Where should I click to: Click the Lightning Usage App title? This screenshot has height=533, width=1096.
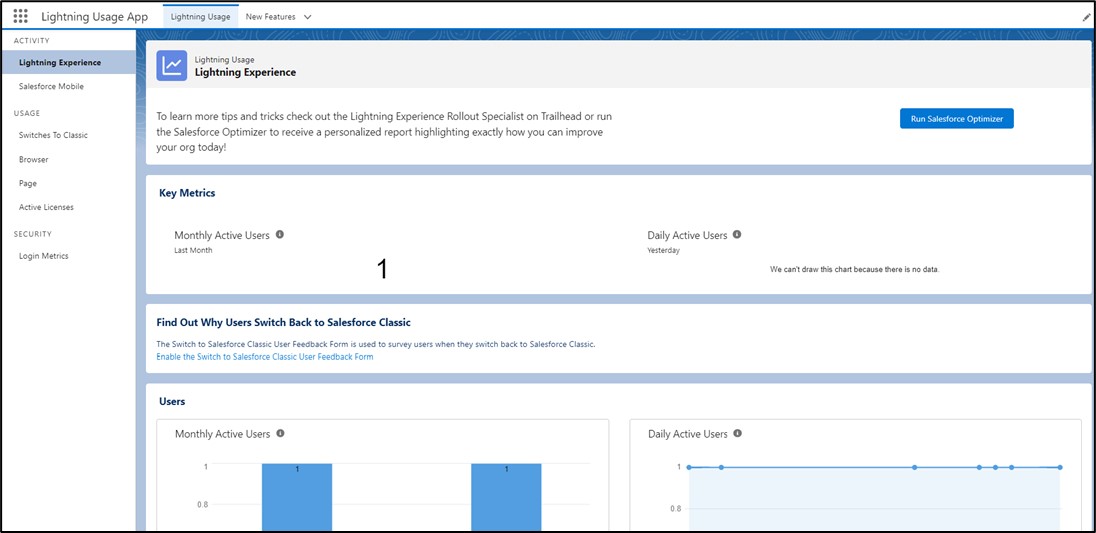point(94,17)
